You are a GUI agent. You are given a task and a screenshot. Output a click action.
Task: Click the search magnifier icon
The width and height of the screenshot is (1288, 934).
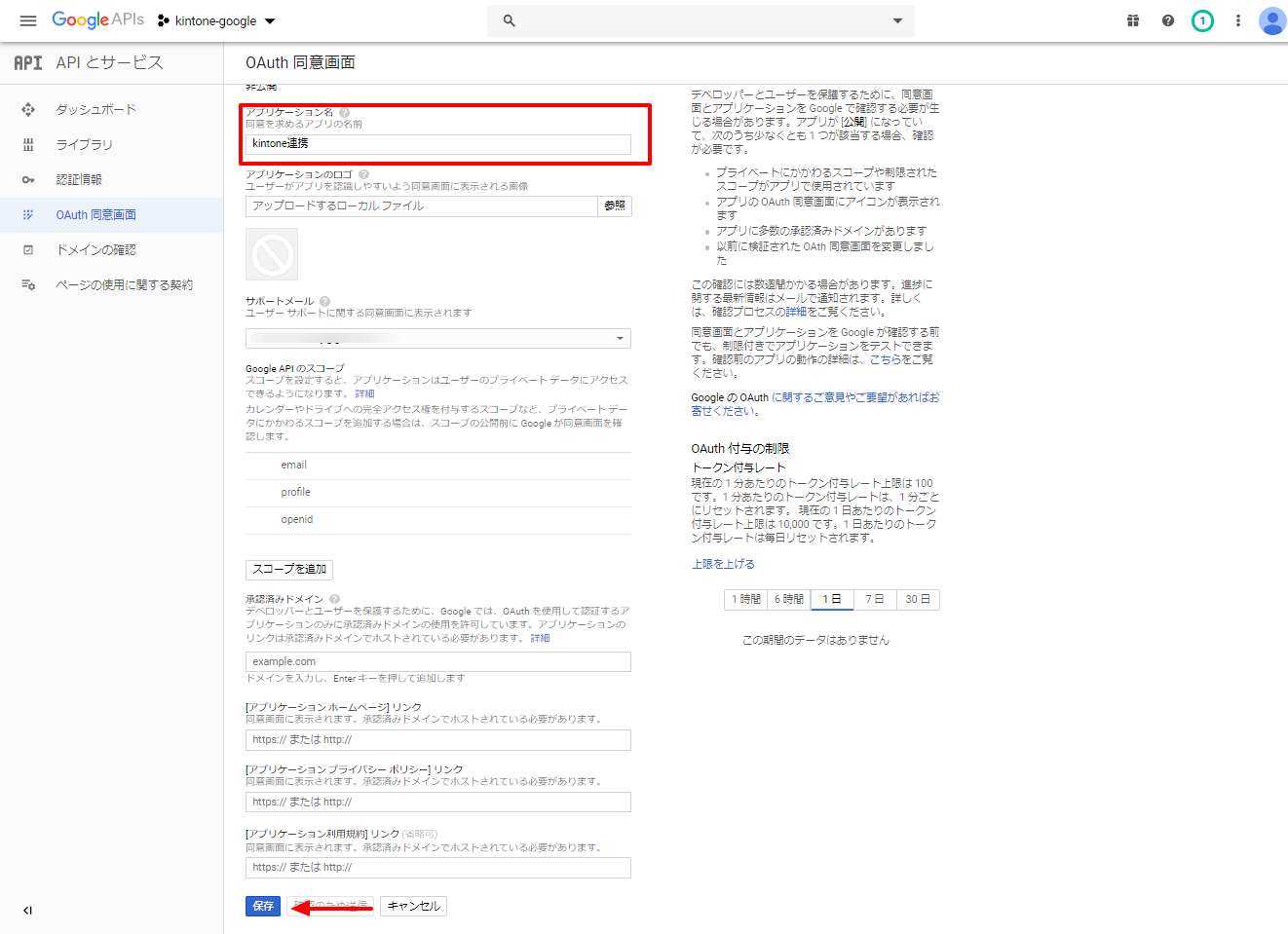point(509,20)
